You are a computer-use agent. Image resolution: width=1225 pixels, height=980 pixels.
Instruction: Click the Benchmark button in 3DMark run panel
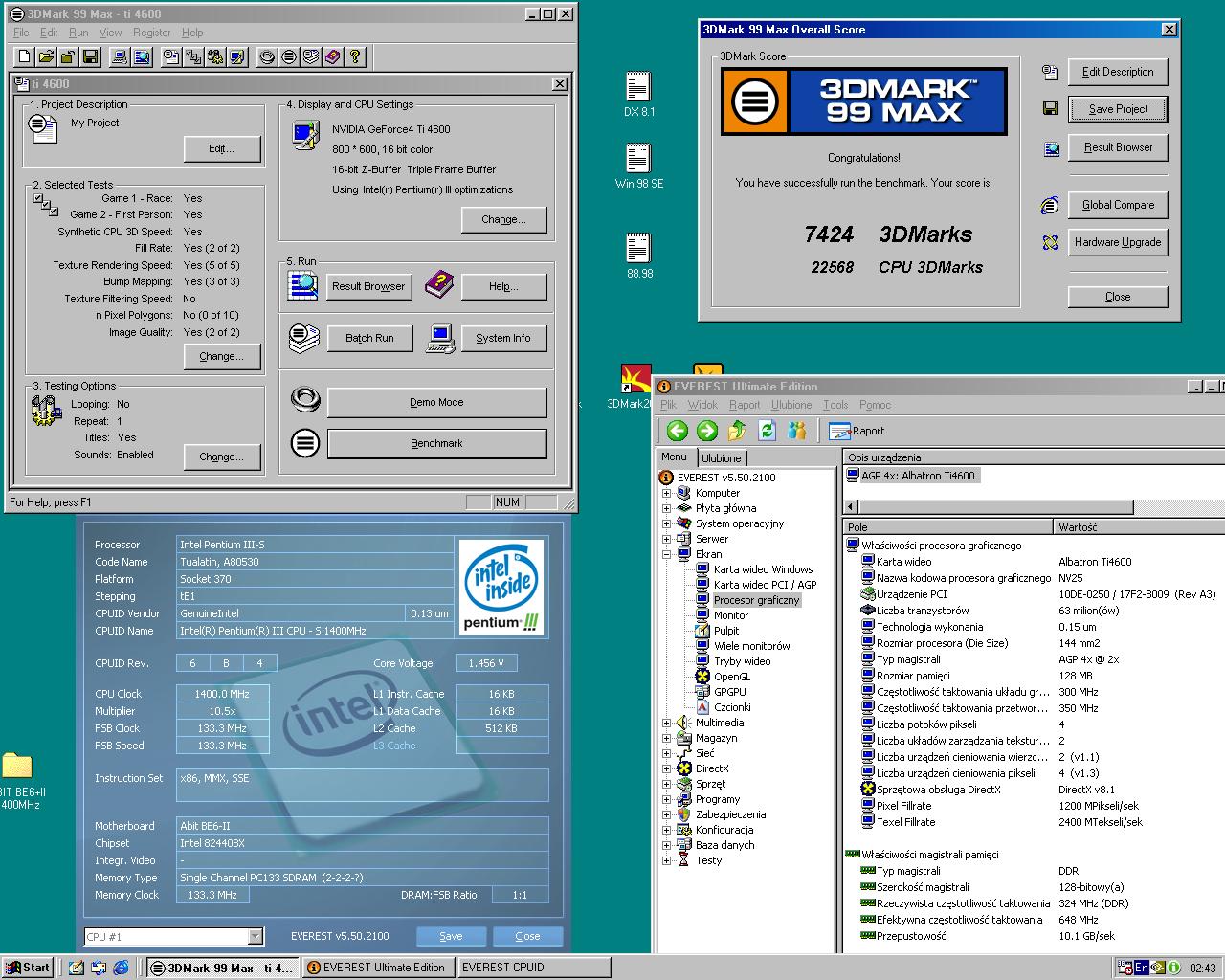click(436, 443)
